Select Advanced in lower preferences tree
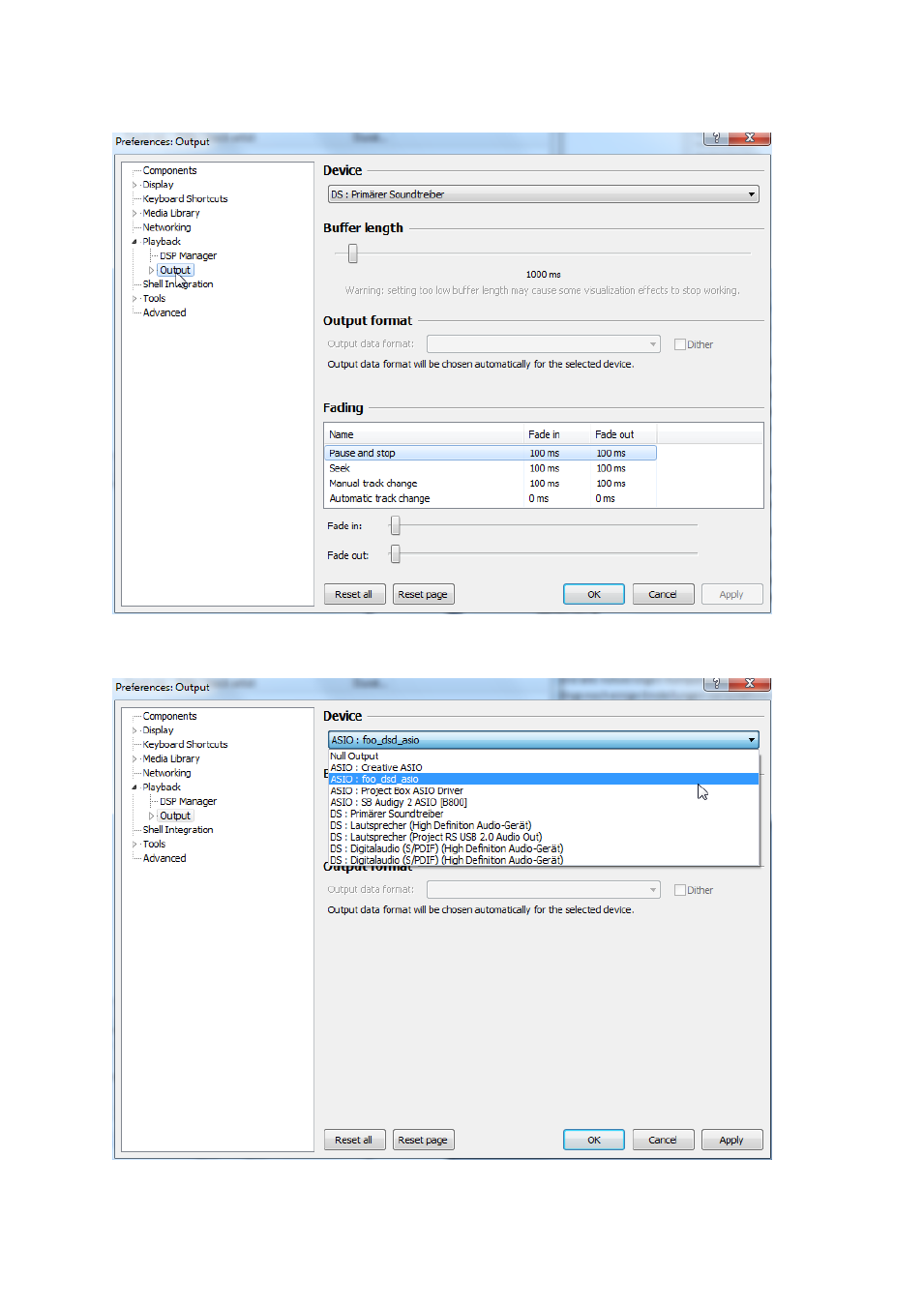The image size is (924, 1306). pos(164,858)
